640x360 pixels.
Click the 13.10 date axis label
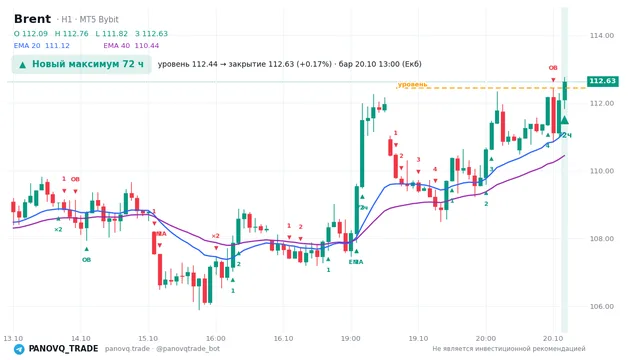point(13,338)
